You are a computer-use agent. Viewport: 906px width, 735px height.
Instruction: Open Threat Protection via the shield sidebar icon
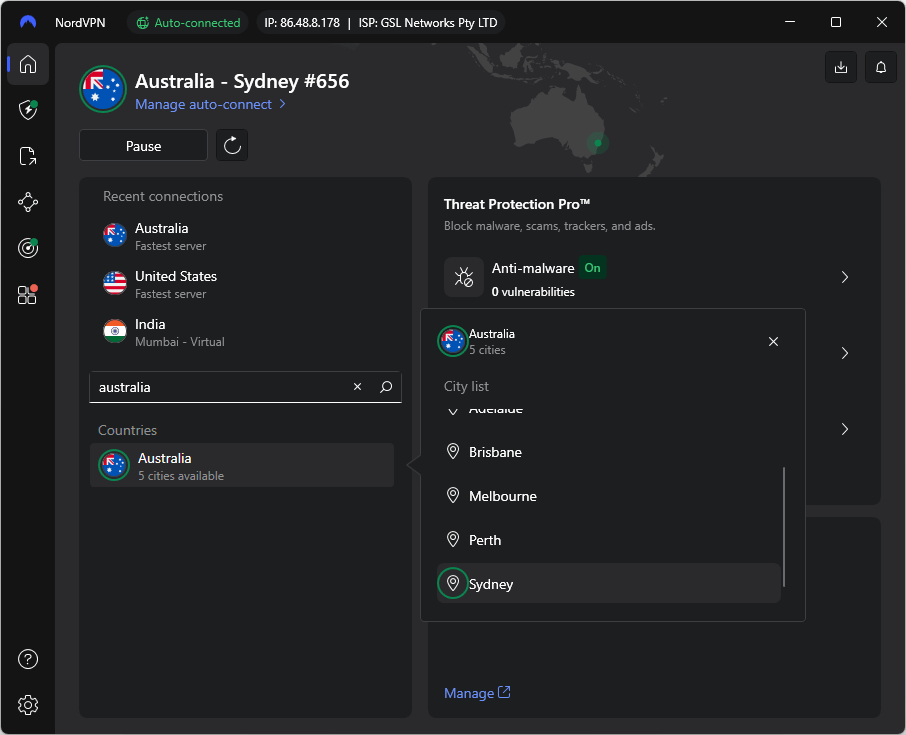tap(27, 111)
